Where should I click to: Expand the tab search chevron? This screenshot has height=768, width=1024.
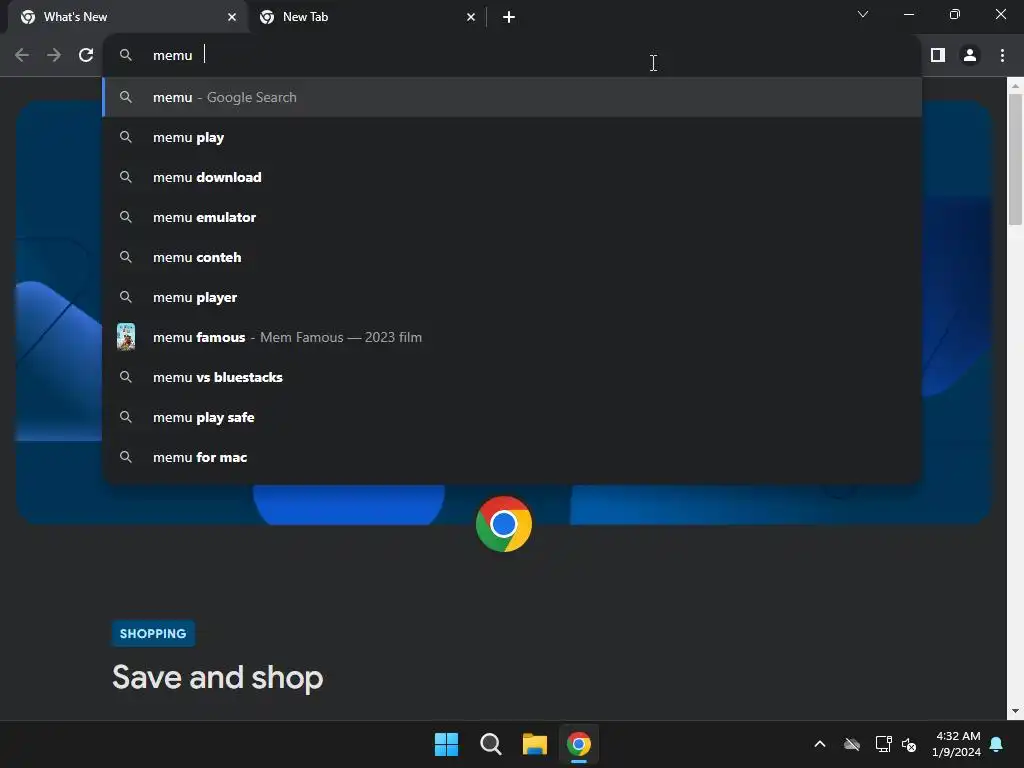click(863, 14)
